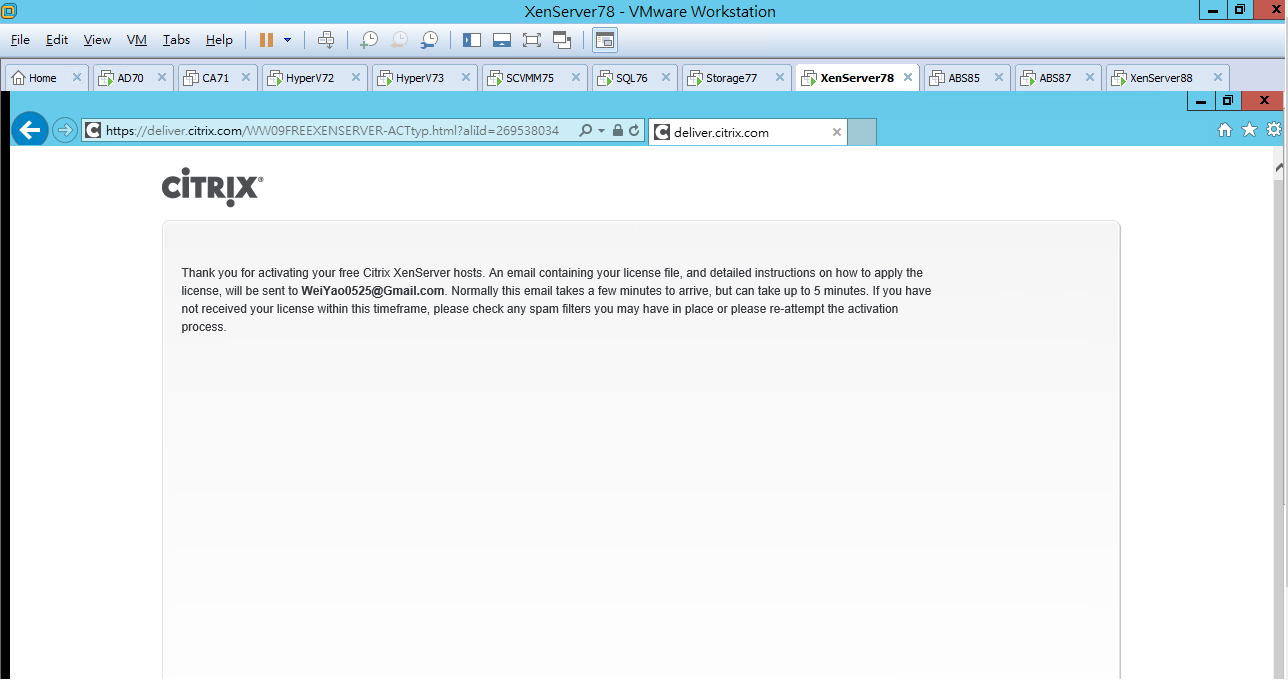Go forward in Internet Explorer

coord(64,130)
